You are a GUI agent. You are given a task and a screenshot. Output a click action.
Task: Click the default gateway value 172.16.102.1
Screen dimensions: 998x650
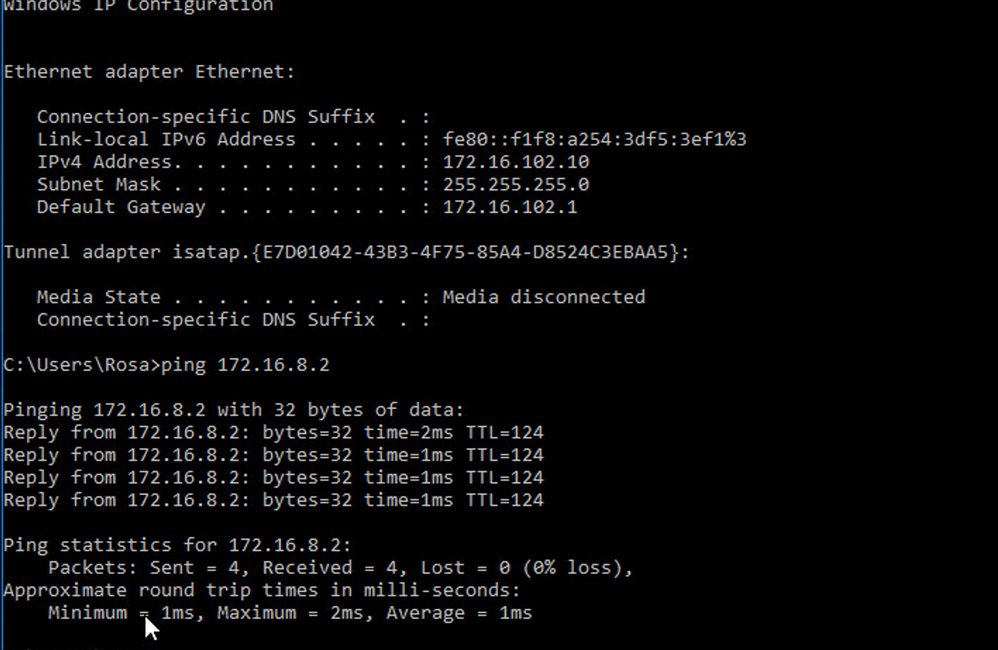[x=510, y=207]
